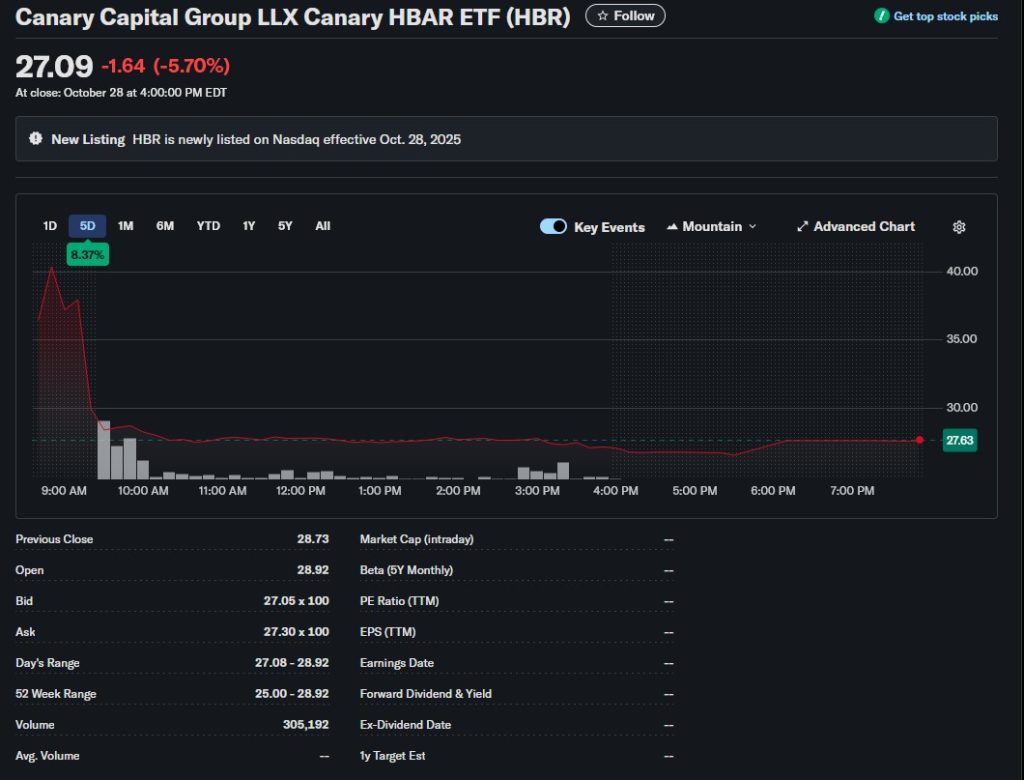Click the star Follow button
The image size is (1024, 780).
[x=625, y=16]
